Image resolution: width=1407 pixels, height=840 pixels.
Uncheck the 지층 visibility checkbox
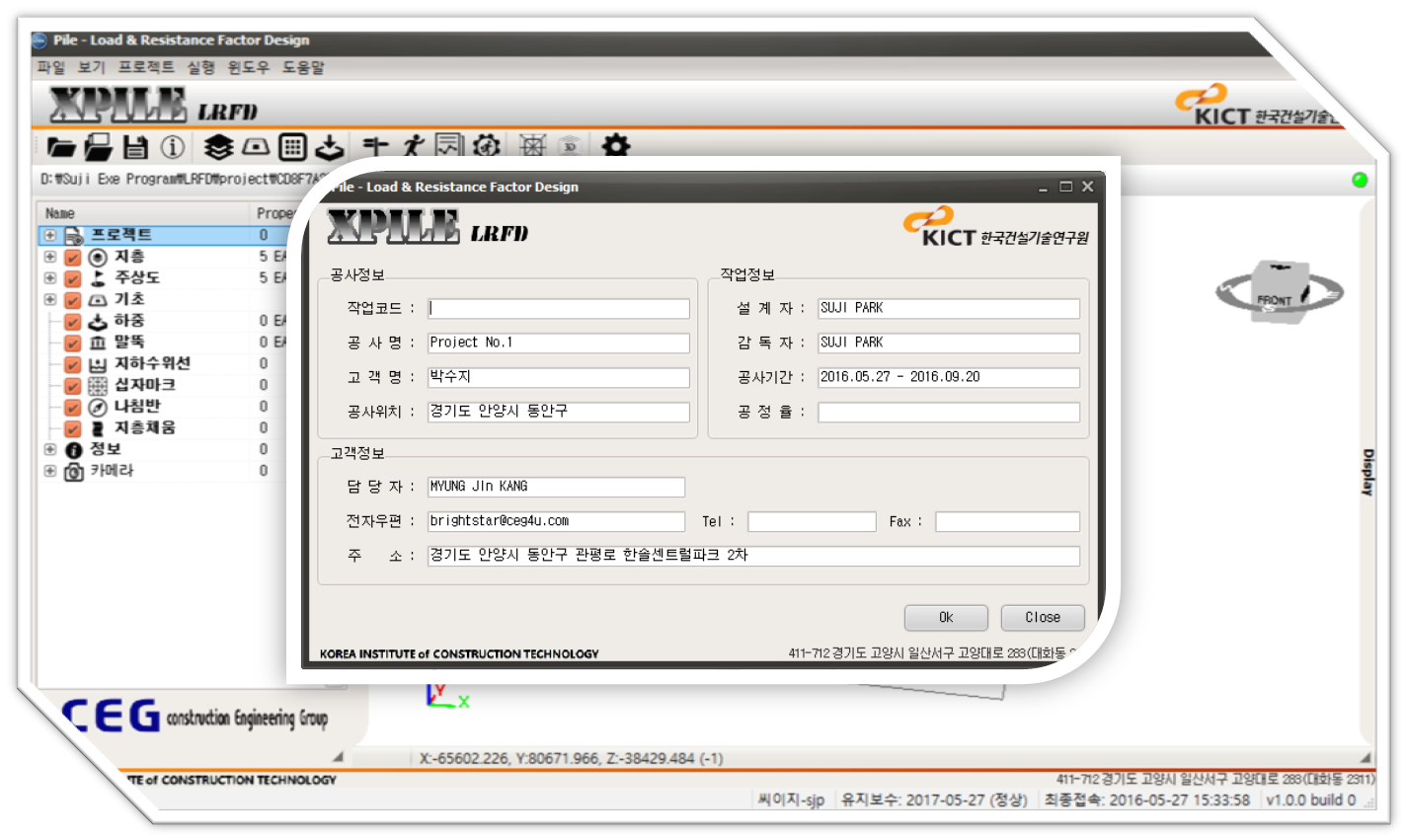coord(72,257)
